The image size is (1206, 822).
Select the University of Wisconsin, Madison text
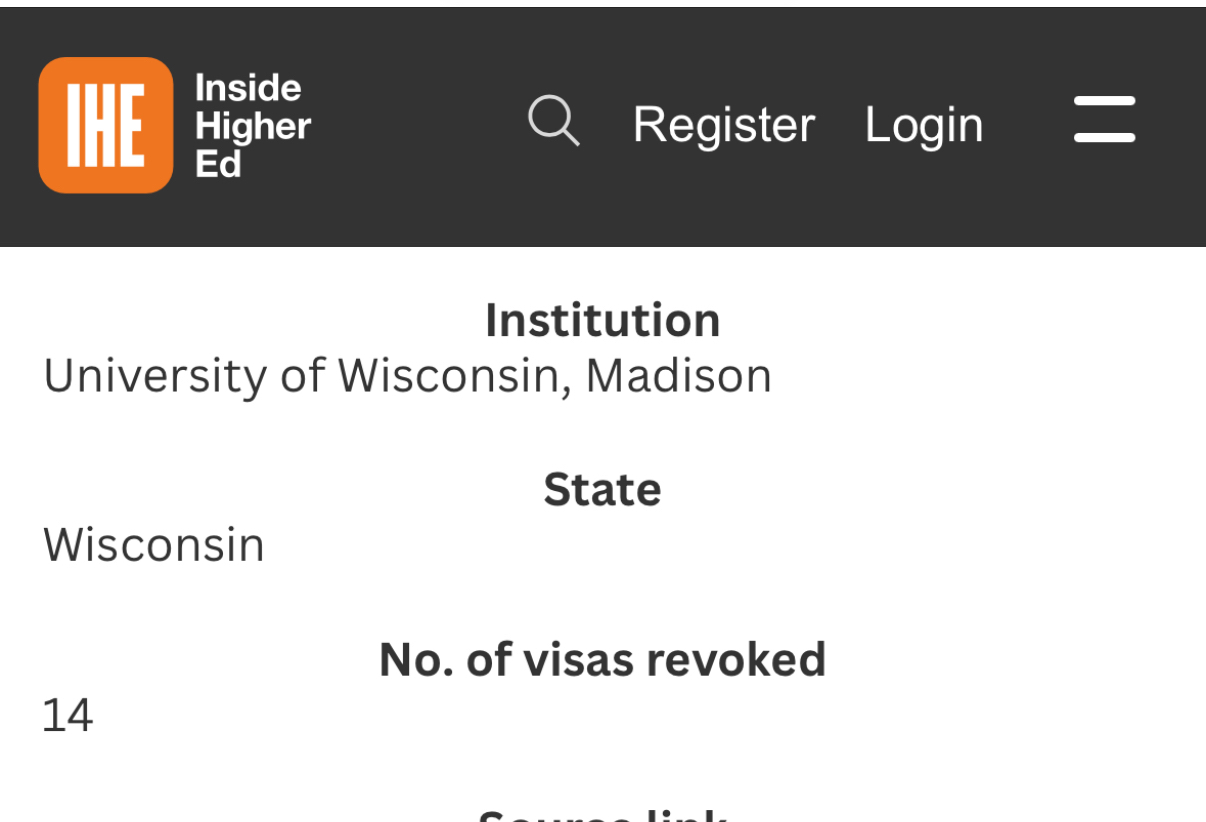pos(407,376)
